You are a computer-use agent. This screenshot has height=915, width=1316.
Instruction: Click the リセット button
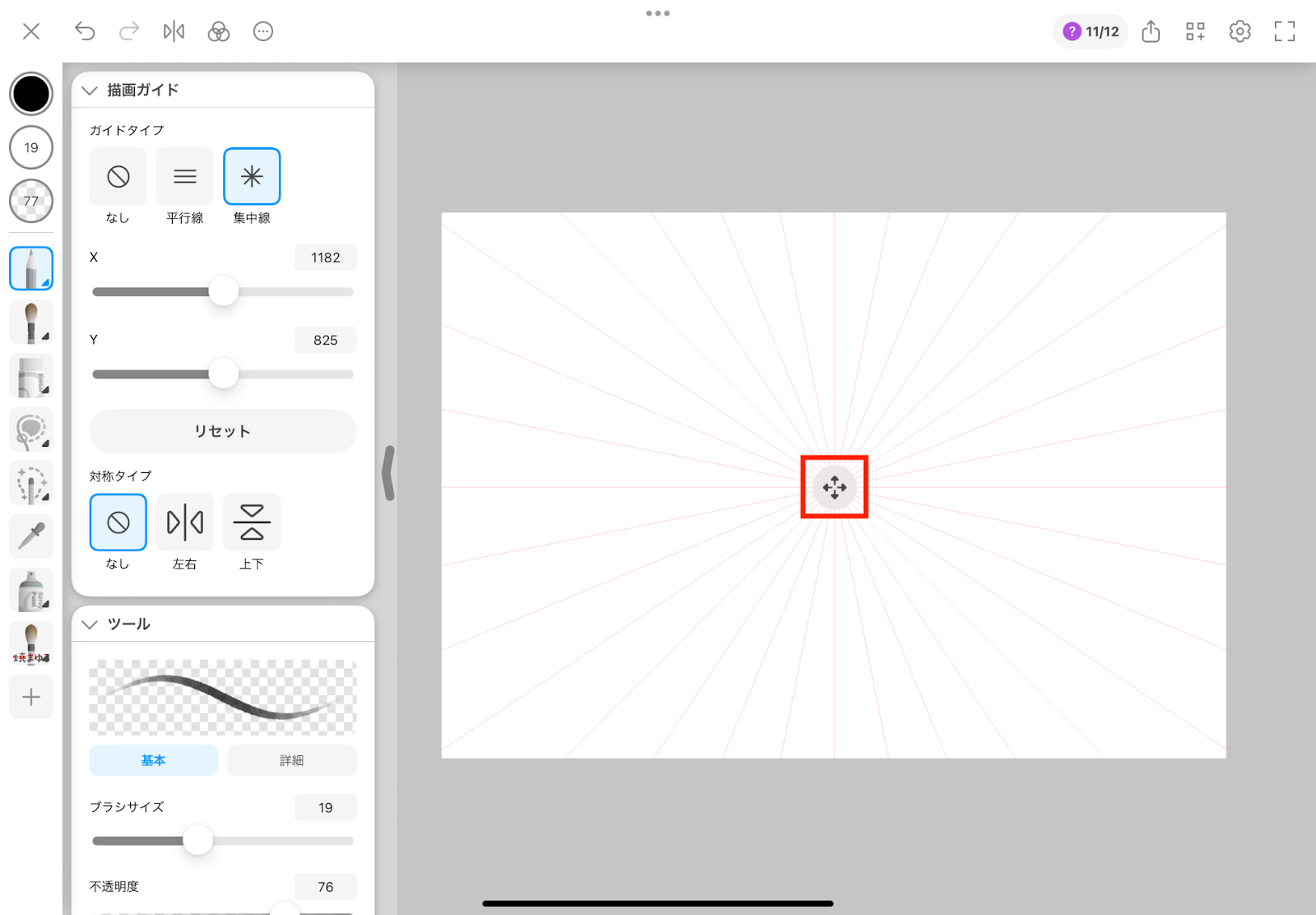pos(223,431)
